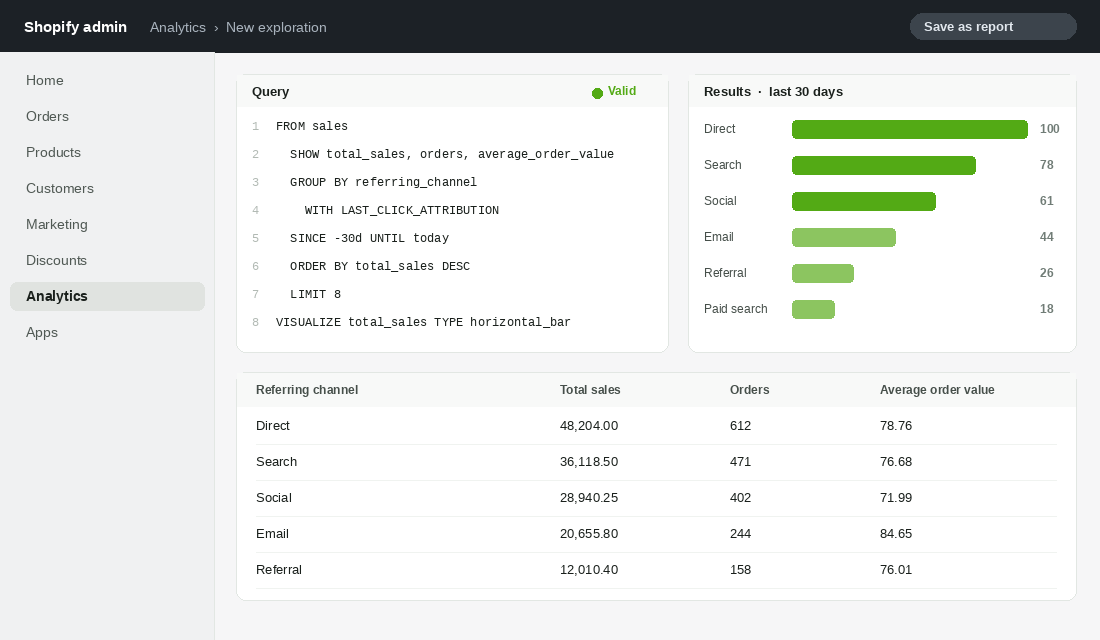Click the WITH LAST_CLICK_ATTRIBUTION line
The height and width of the screenshot is (640, 1100).
(401, 211)
